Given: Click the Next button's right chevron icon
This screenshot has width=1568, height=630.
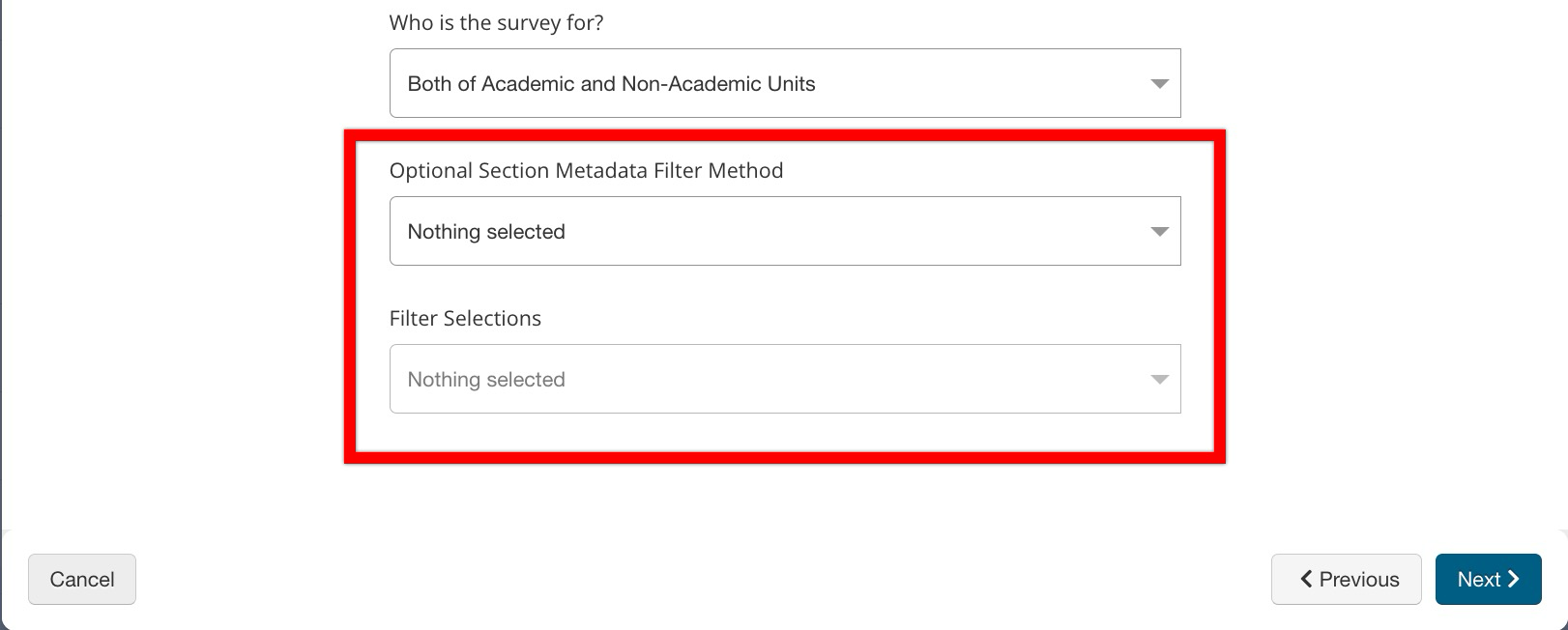Looking at the screenshot, I should [x=1514, y=579].
